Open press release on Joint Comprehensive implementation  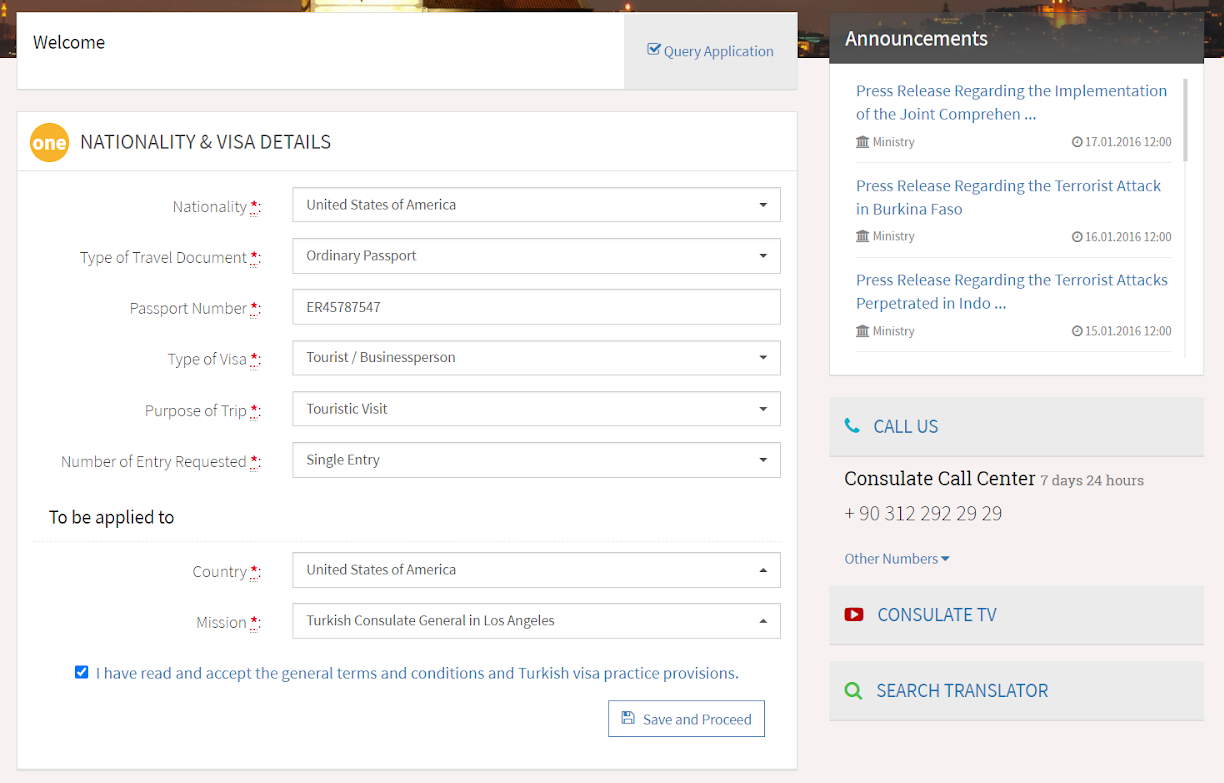point(1011,102)
